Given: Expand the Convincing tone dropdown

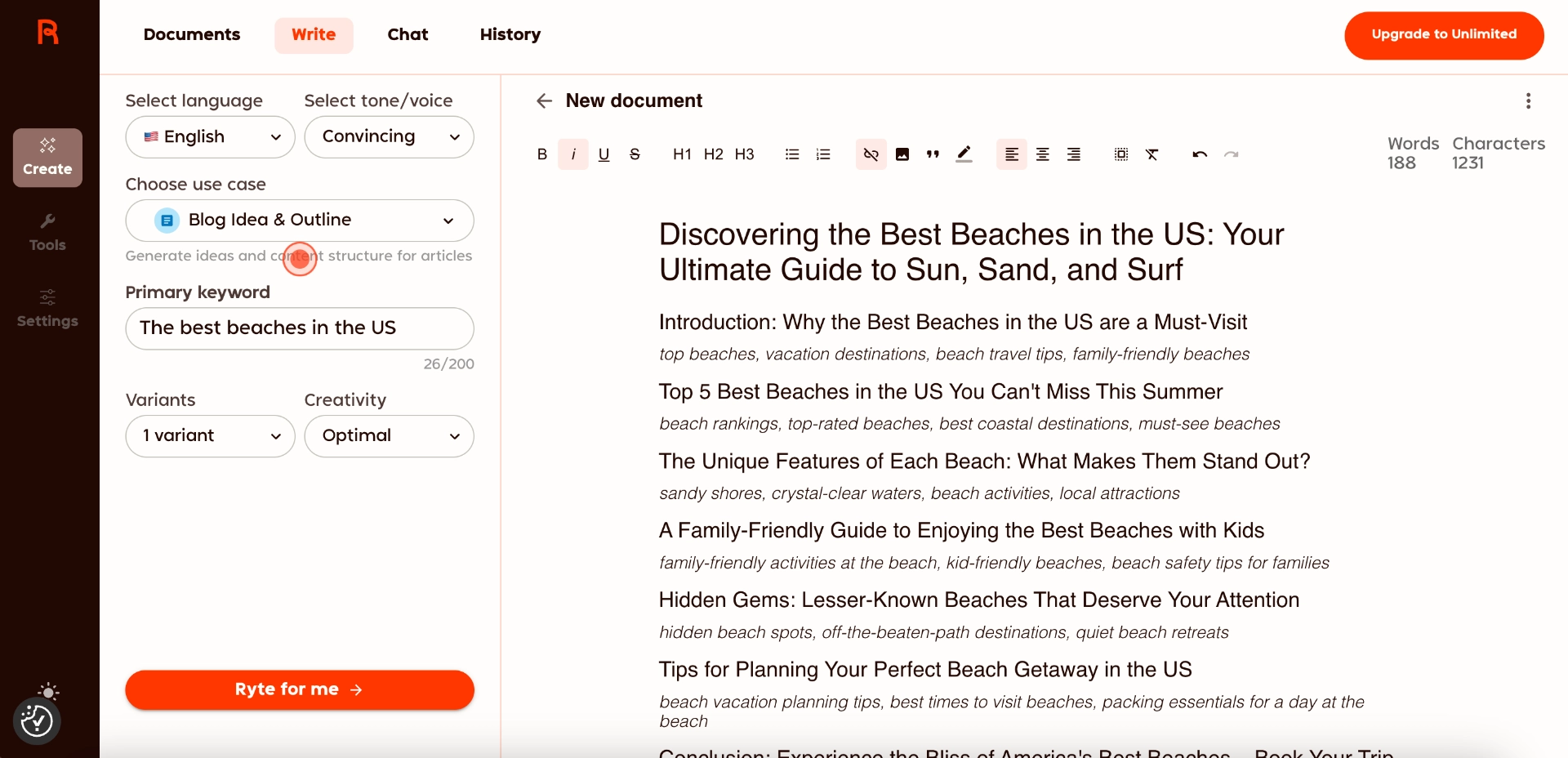Looking at the screenshot, I should (x=389, y=137).
